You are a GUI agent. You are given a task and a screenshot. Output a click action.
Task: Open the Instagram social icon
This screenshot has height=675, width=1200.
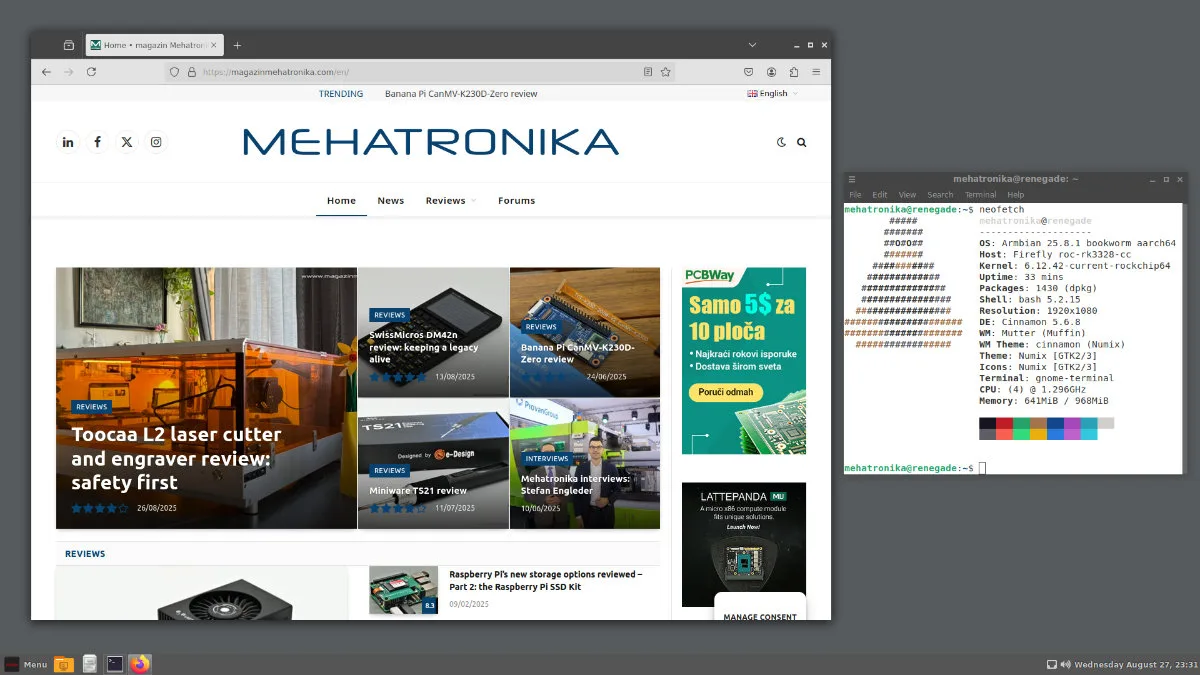[x=156, y=142]
